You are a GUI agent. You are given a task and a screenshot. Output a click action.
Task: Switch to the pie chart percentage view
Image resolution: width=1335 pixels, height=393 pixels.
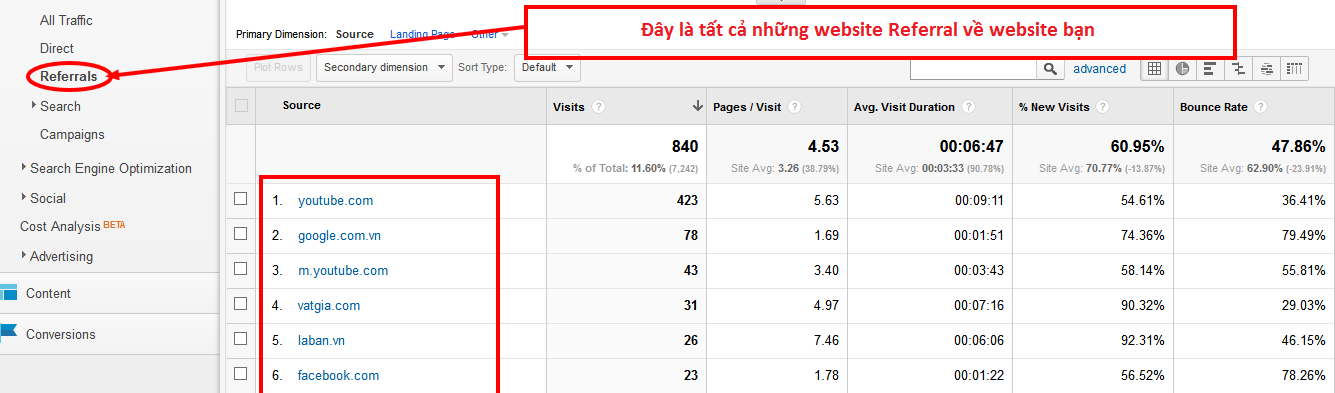click(1183, 69)
